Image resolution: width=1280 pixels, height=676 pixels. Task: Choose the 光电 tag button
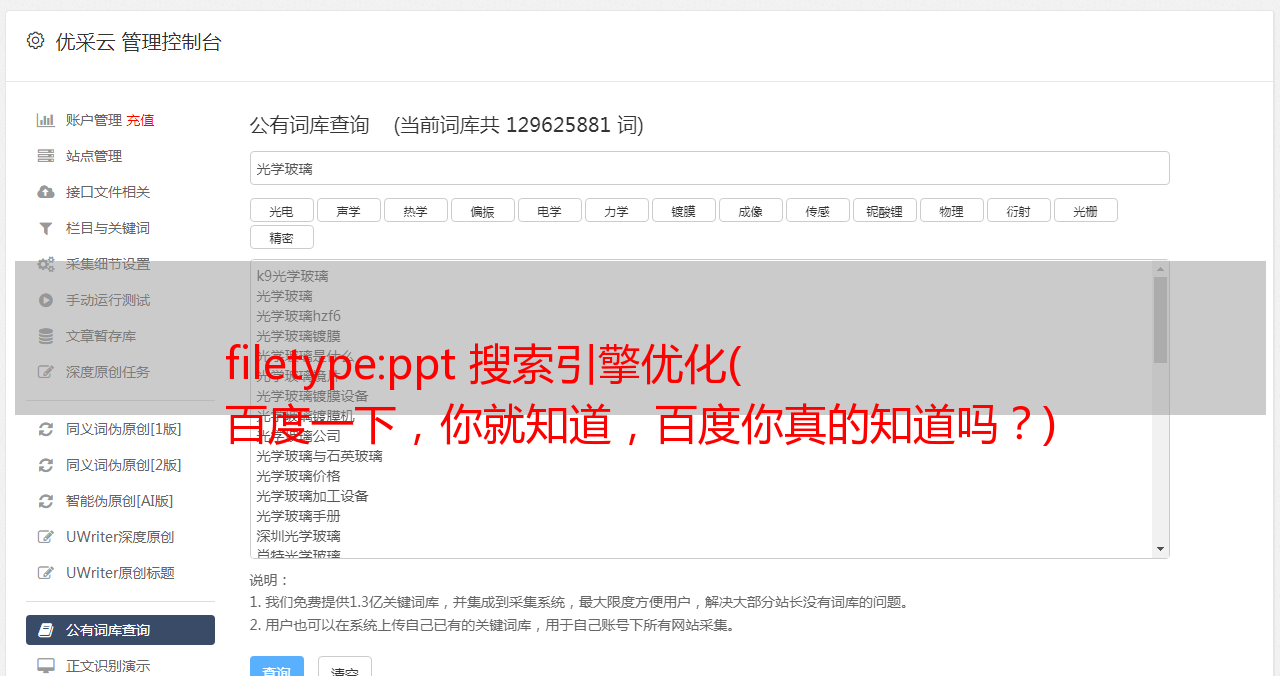coord(281,210)
